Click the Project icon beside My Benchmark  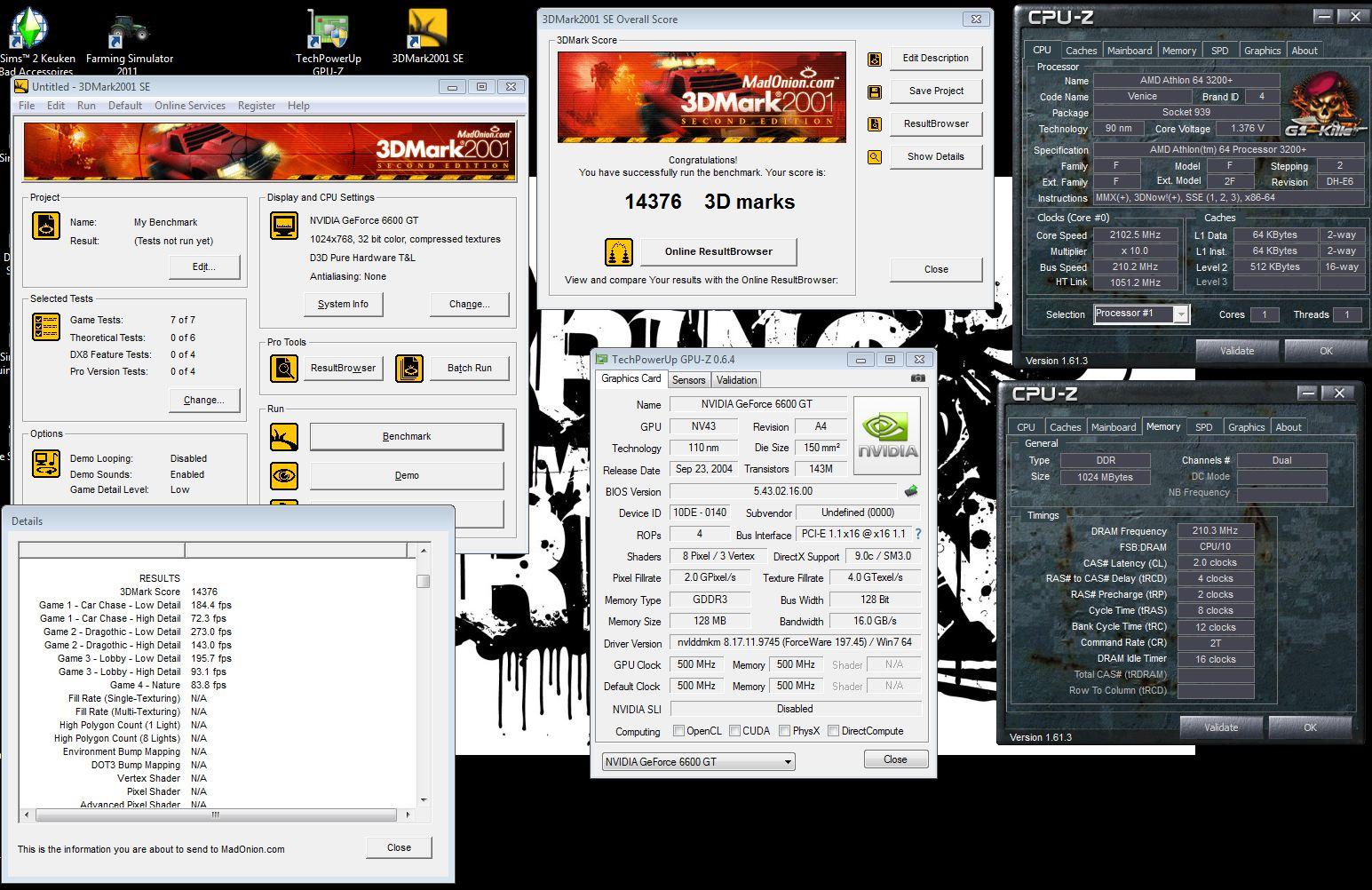pos(46,226)
